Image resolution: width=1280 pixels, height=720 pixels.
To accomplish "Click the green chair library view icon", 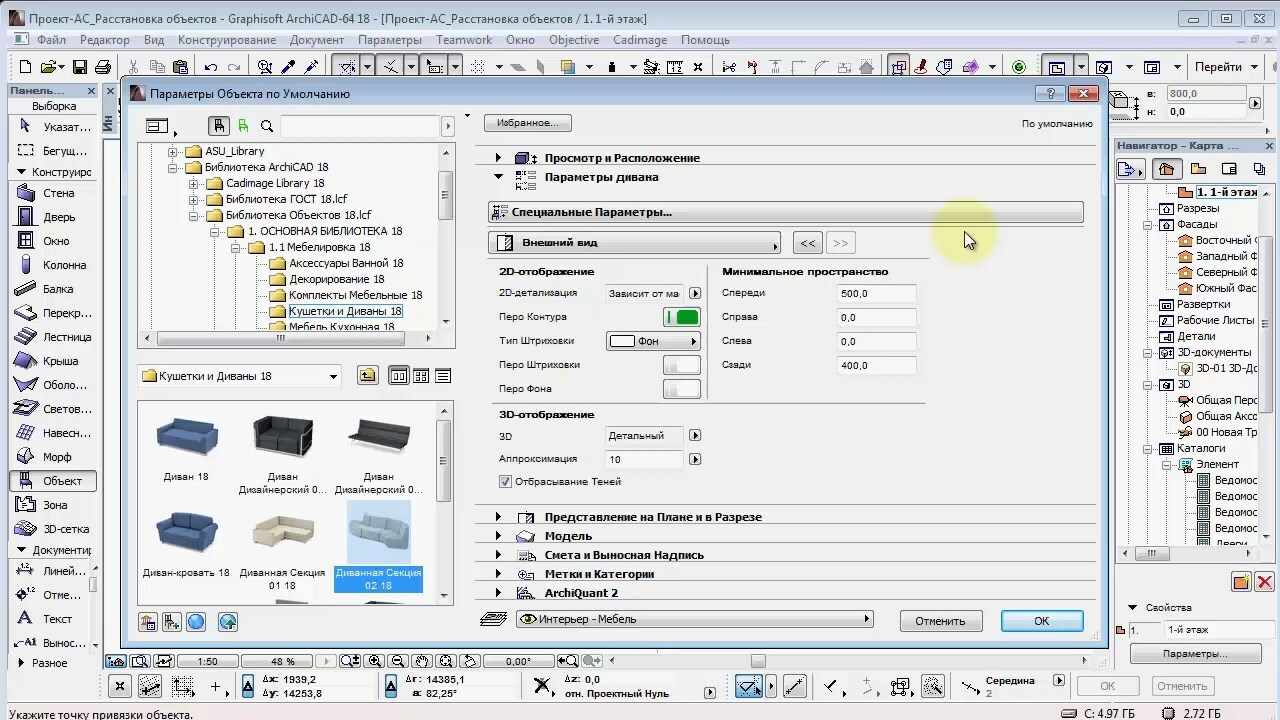I will point(243,126).
